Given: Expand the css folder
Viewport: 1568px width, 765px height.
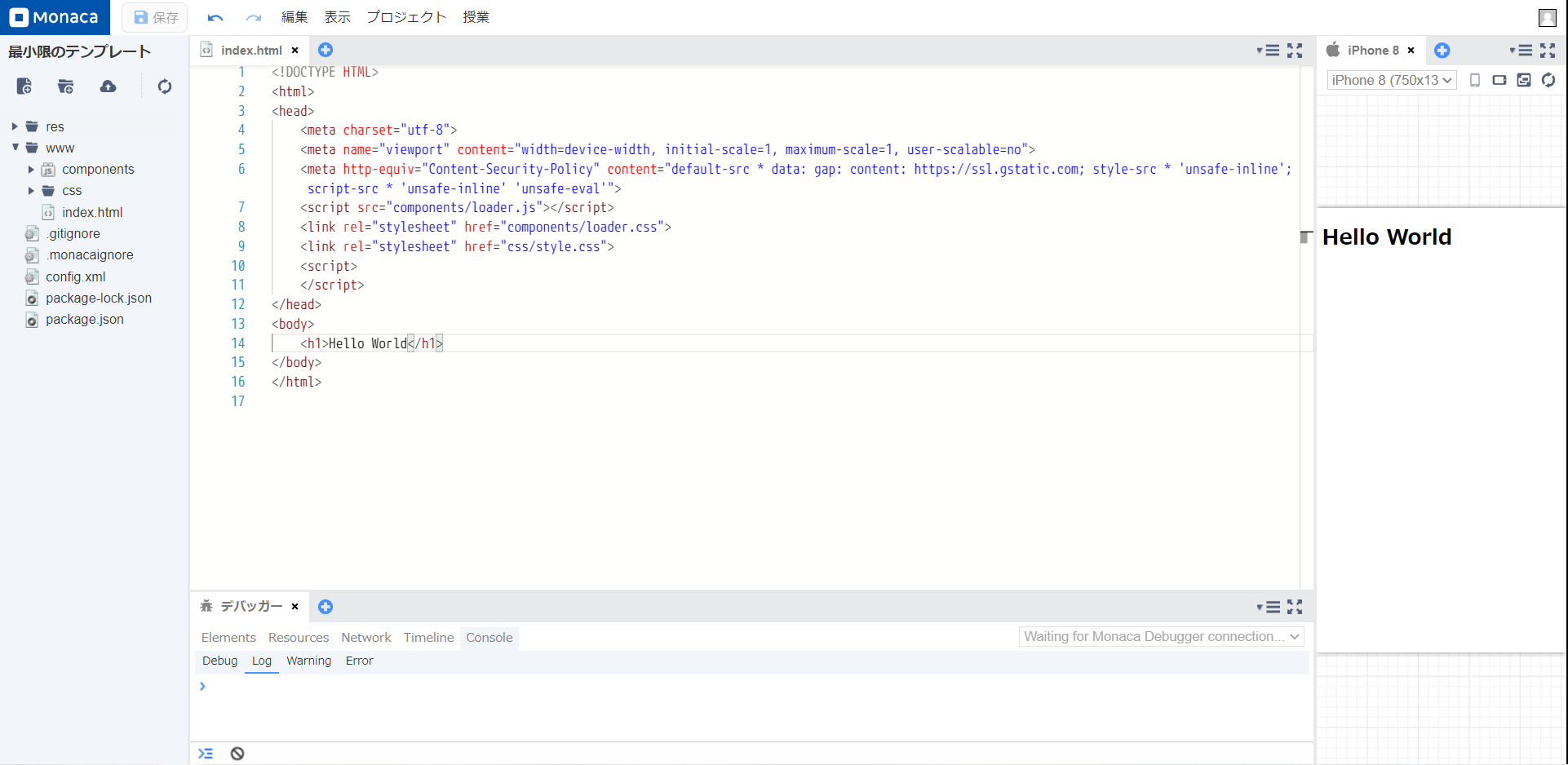Looking at the screenshot, I should (x=31, y=190).
